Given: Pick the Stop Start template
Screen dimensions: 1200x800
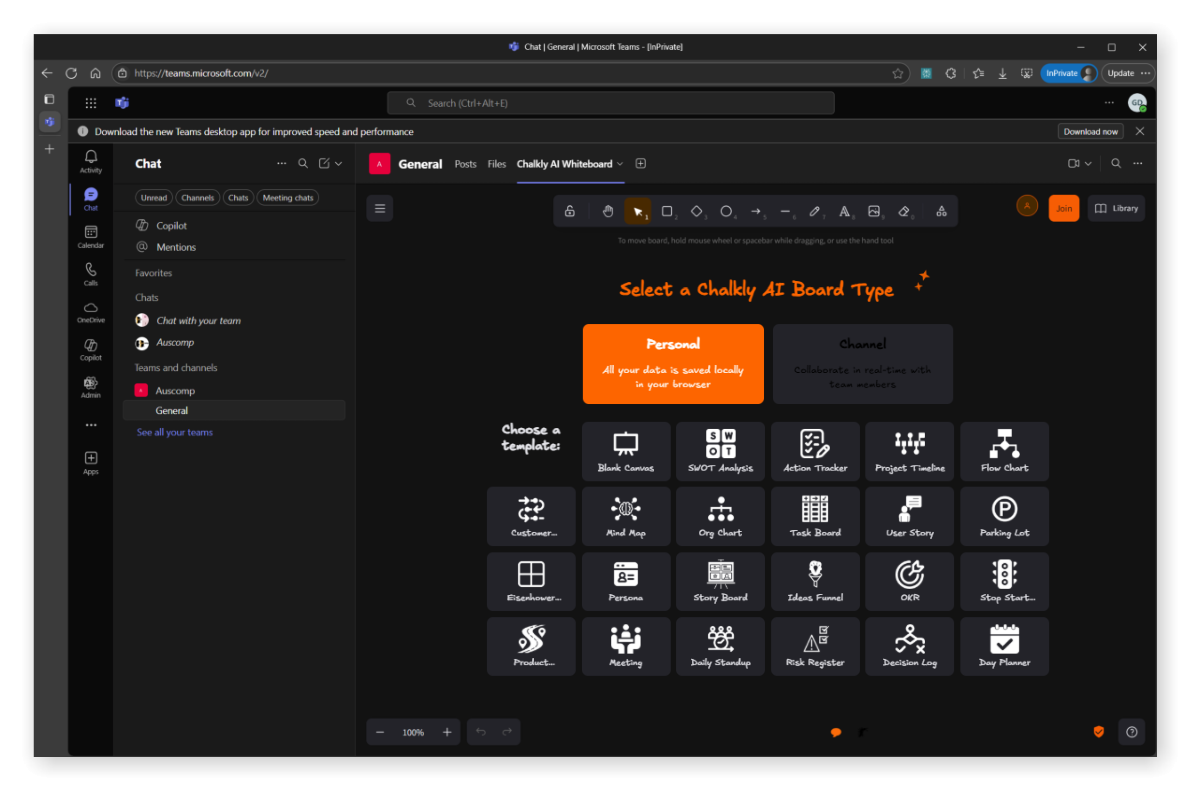Looking at the screenshot, I should pyautogui.click(x=1005, y=582).
